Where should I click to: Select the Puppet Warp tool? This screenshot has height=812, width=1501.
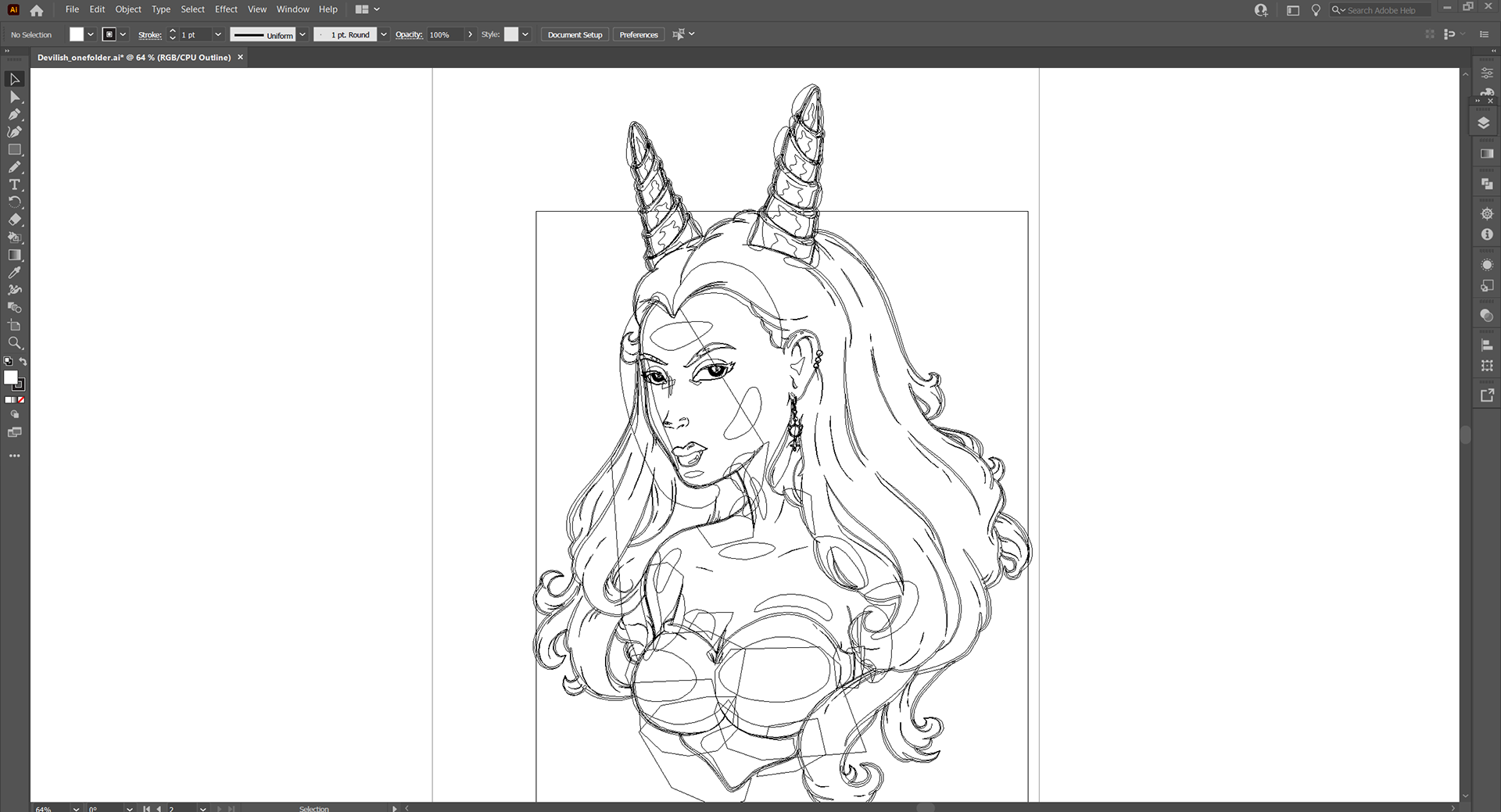[15, 290]
